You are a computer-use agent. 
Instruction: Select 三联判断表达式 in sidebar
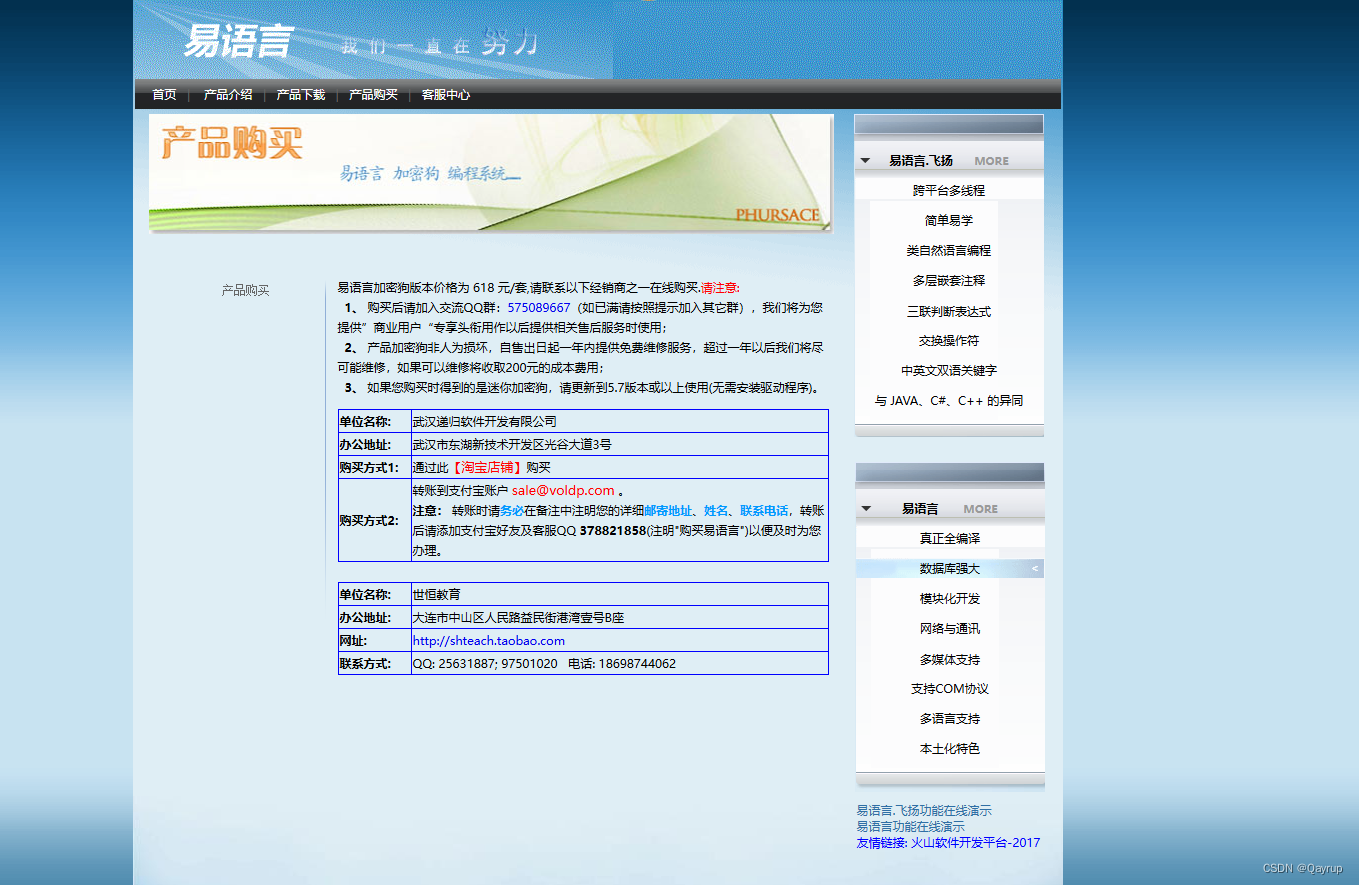tap(949, 311)
